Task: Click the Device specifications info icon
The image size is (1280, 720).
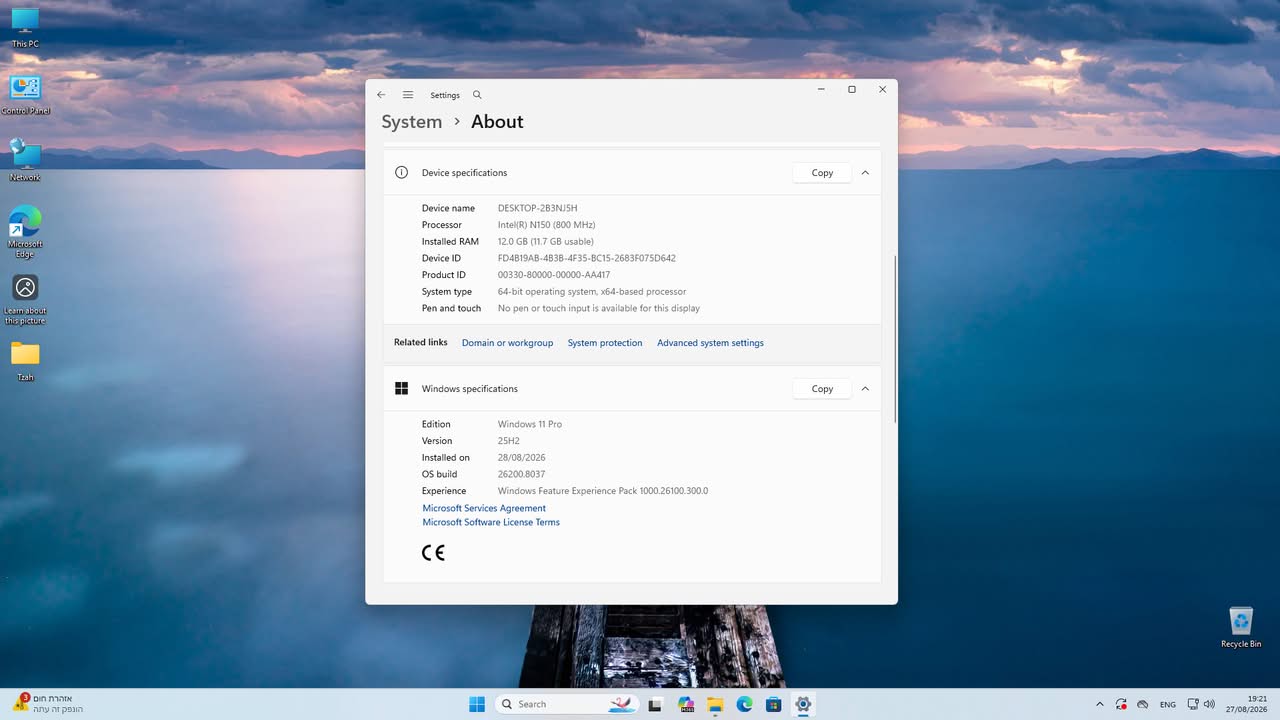Action: point(401,172)
